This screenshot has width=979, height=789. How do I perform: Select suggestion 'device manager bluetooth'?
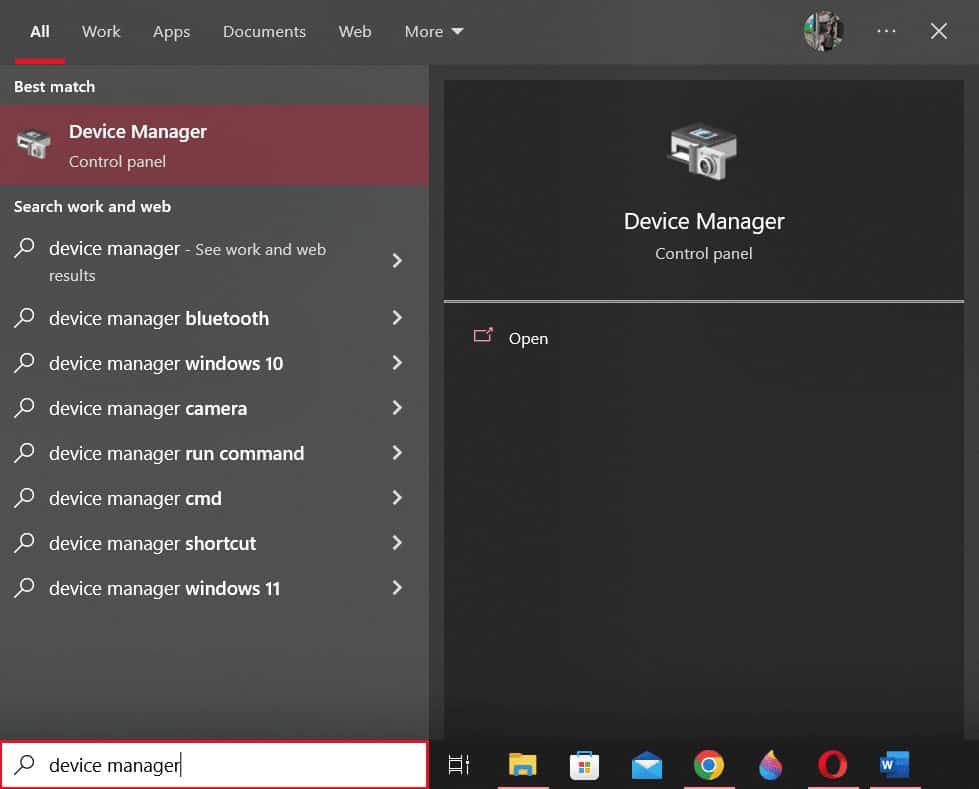214,318
